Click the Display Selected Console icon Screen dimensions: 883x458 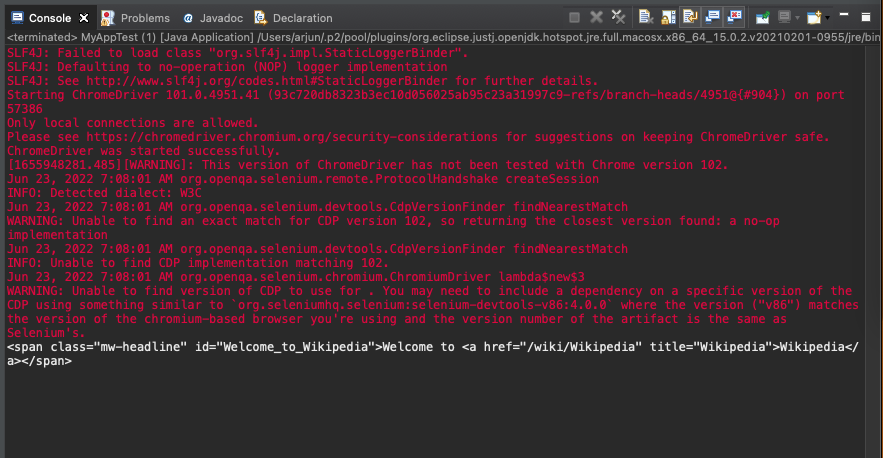click(784, 18)
